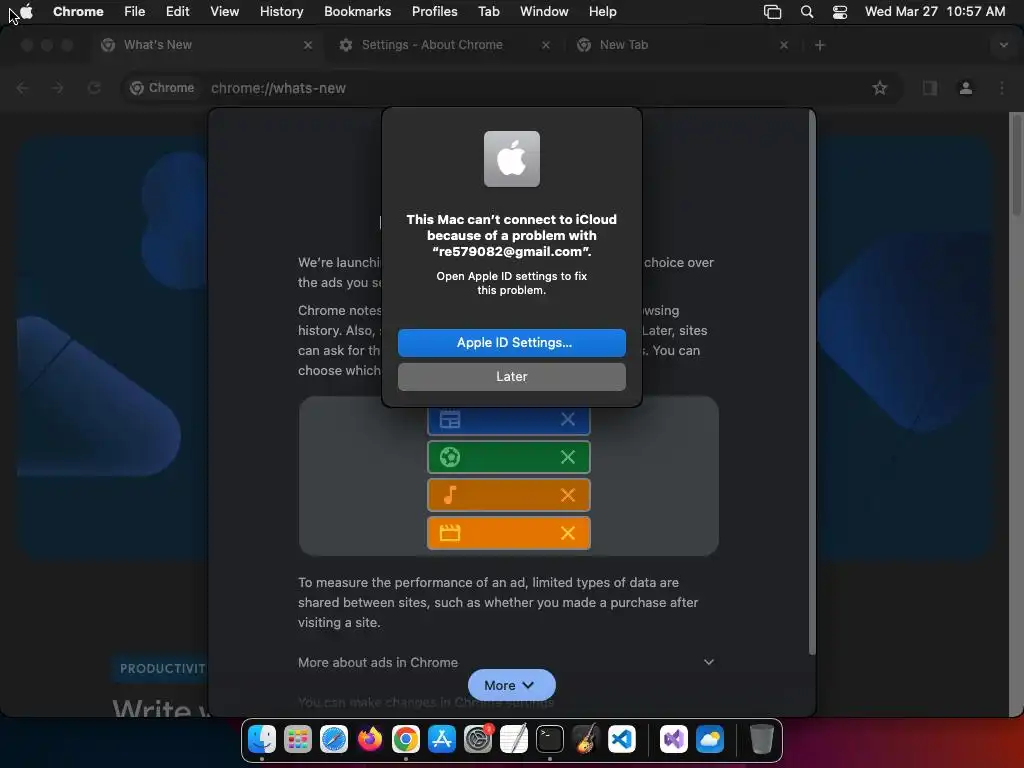Open GarageBand from the Dock

586,739
